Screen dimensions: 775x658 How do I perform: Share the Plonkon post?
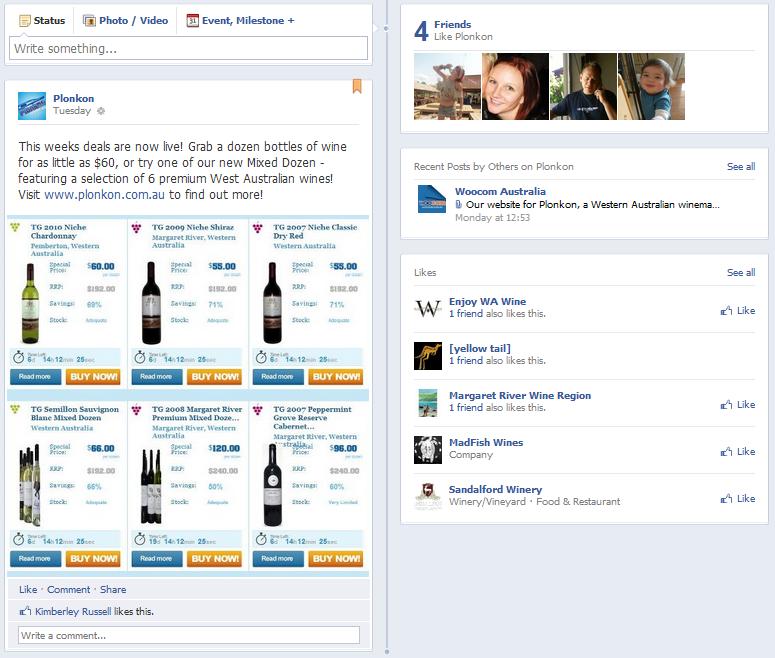click(x=113, y=590)
